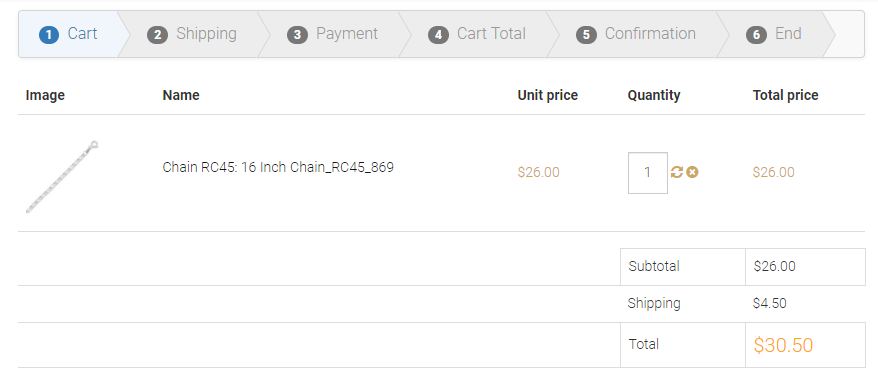Click step 6 number badge
Screen dimensions: 878x371
(756, 35)
